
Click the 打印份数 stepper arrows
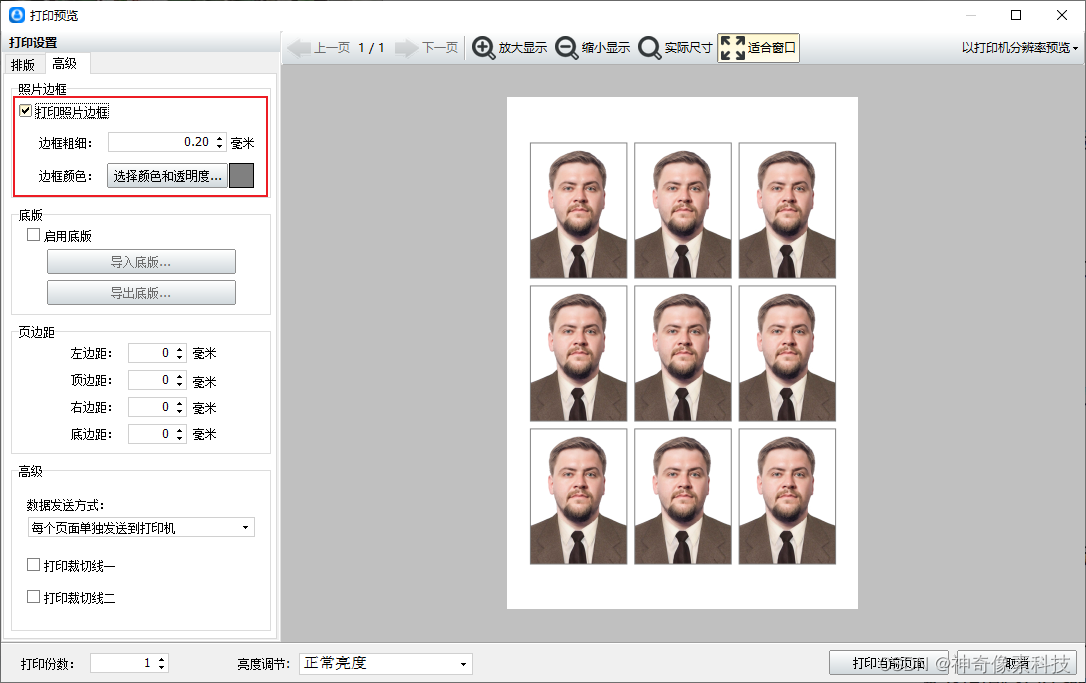pos(161,663)
